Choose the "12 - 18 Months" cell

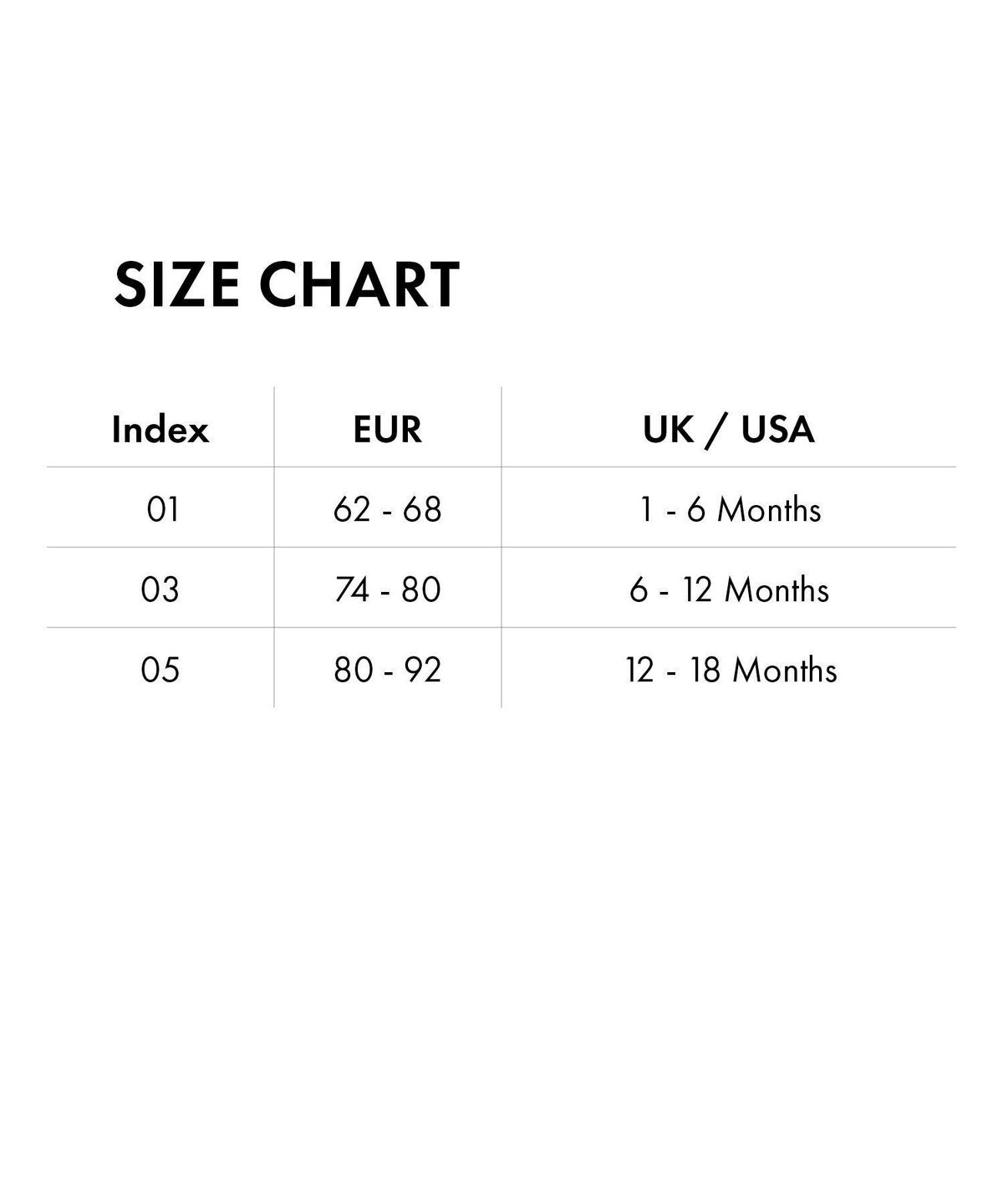tap(731, 670)
